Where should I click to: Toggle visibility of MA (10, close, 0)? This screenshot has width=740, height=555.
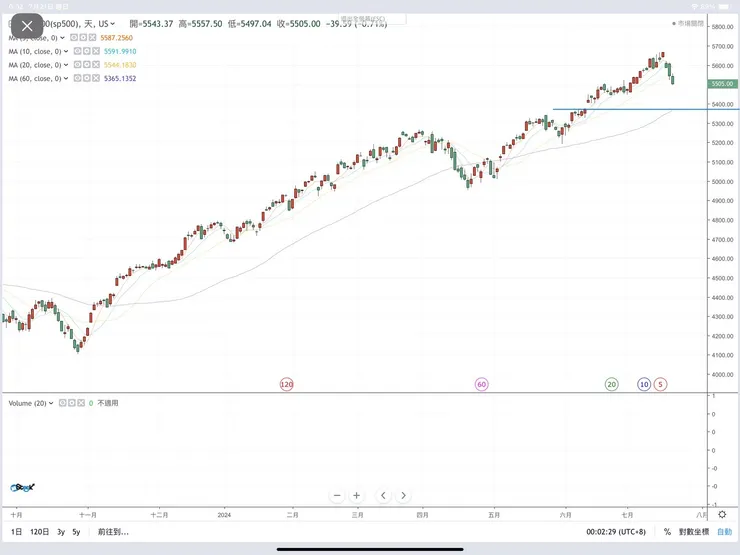[77, 51]
